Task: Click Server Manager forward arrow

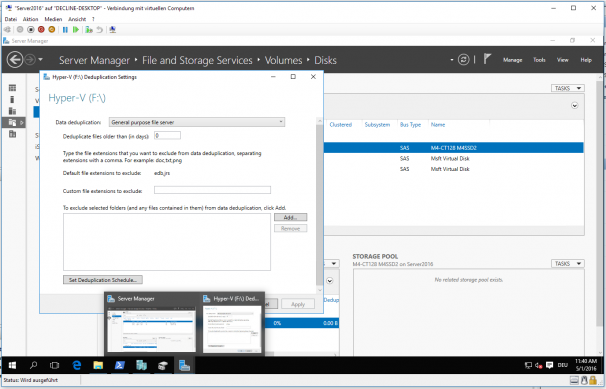Action: [x=30, y=59]
